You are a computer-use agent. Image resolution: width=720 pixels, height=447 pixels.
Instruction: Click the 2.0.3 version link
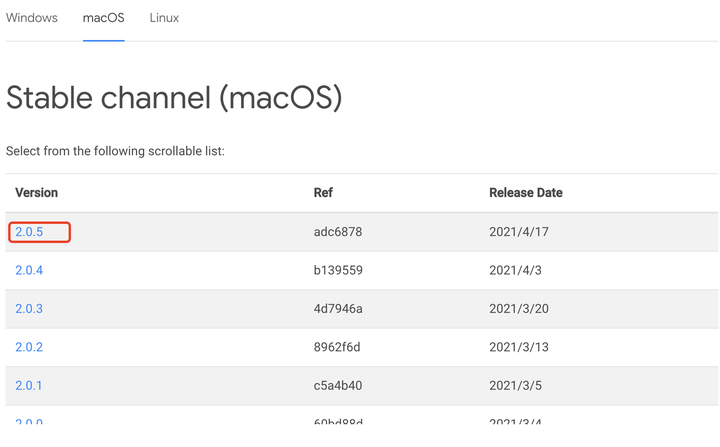[29, 309]
